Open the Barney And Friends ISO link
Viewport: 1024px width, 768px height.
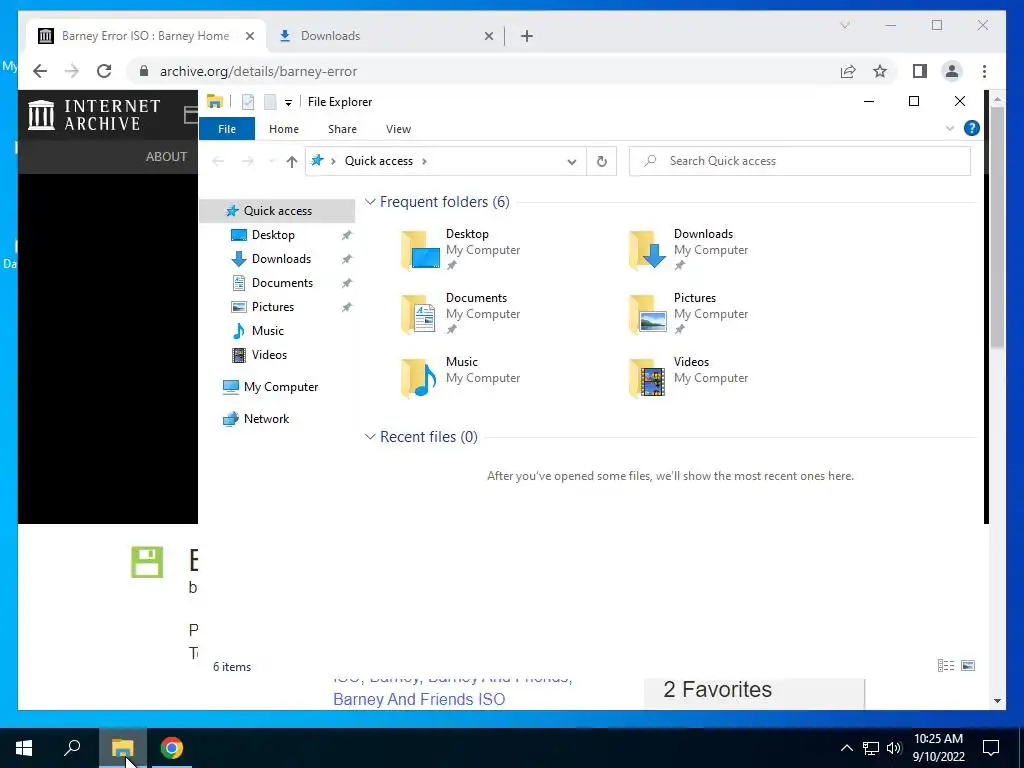click(419, 699)
